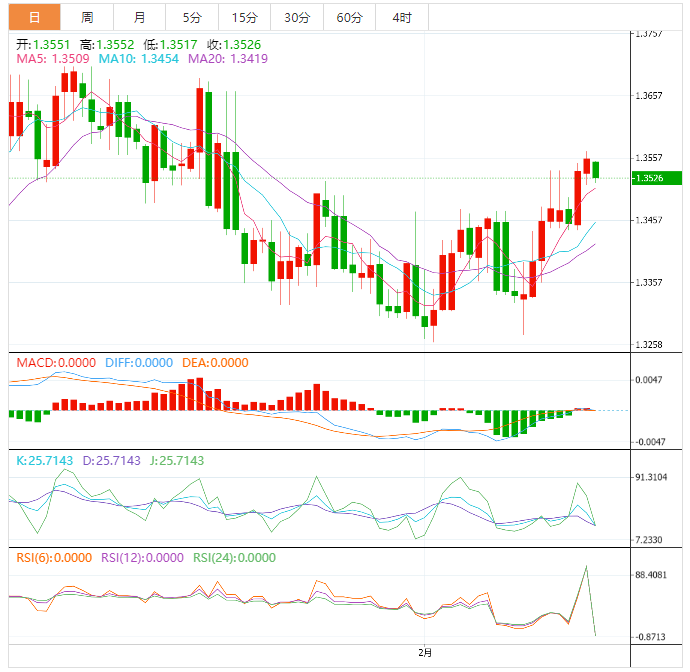
Task: Click the green current price tag 1.3526
Action: click(x=657, y=178)
